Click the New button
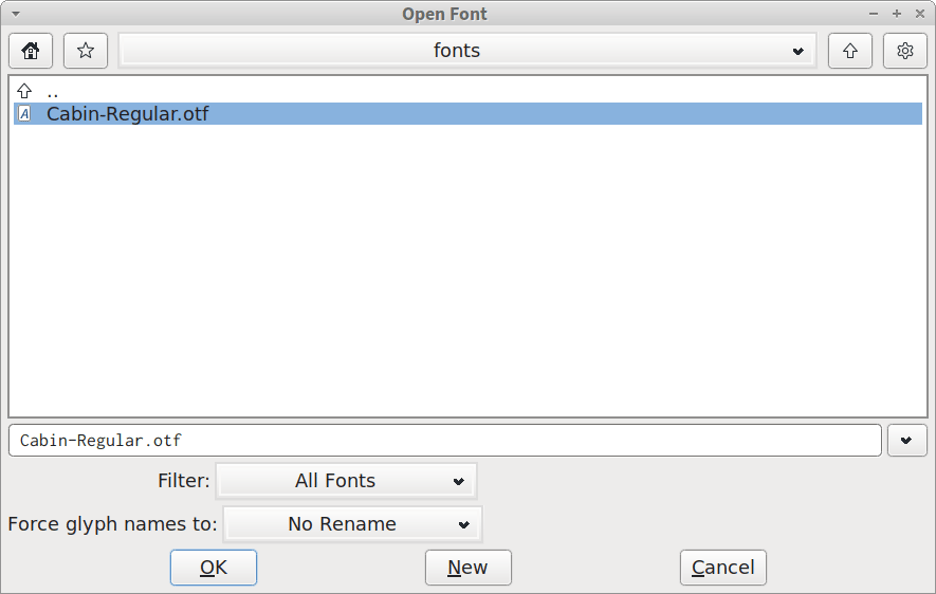This screenshot has width=936, height=594. (x=467, y=567)
